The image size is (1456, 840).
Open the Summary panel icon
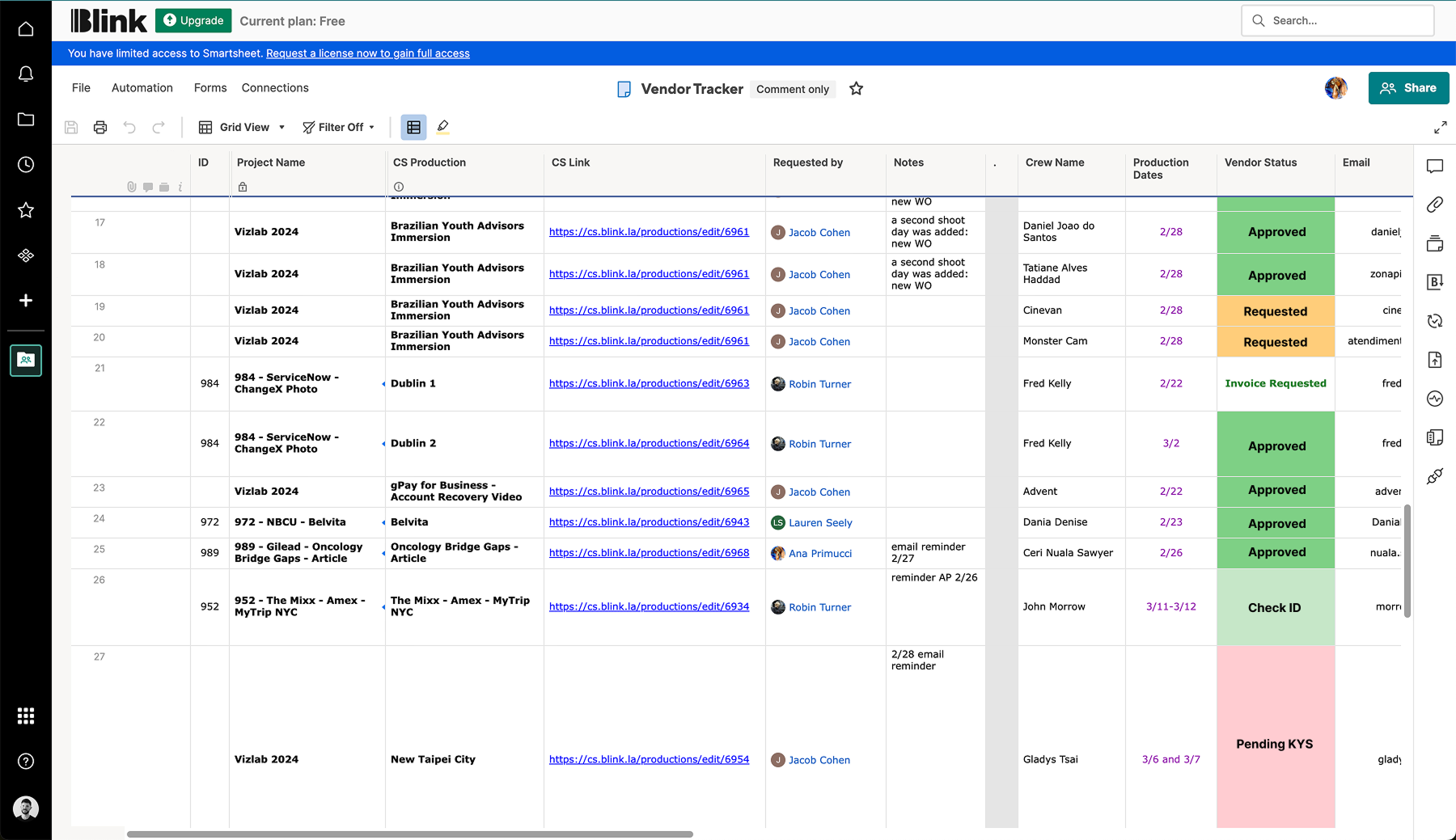1435,437
